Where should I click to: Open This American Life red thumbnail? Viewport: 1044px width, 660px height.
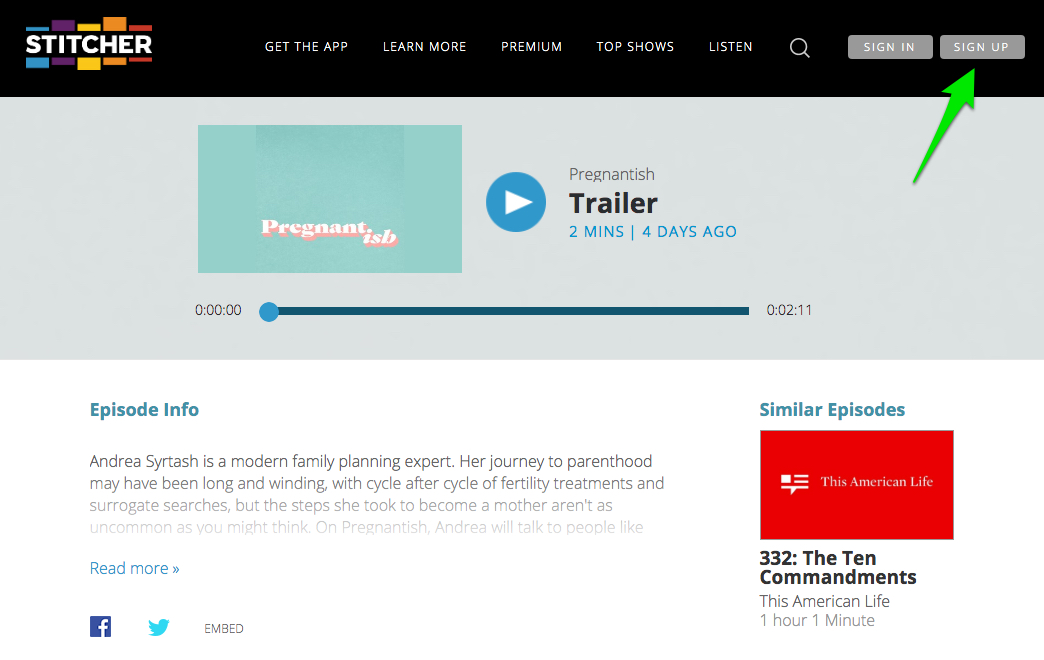[x=856, y=485]
